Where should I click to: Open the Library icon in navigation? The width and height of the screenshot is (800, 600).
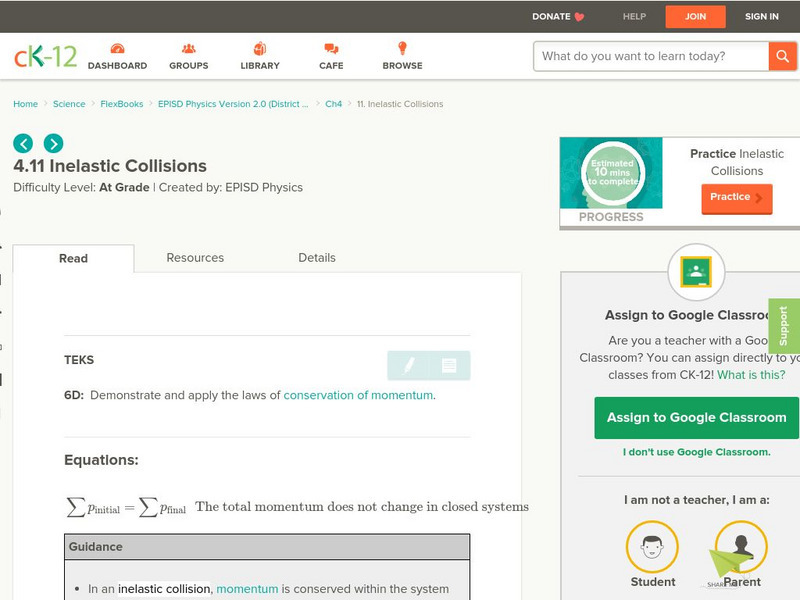click(260, 49)
